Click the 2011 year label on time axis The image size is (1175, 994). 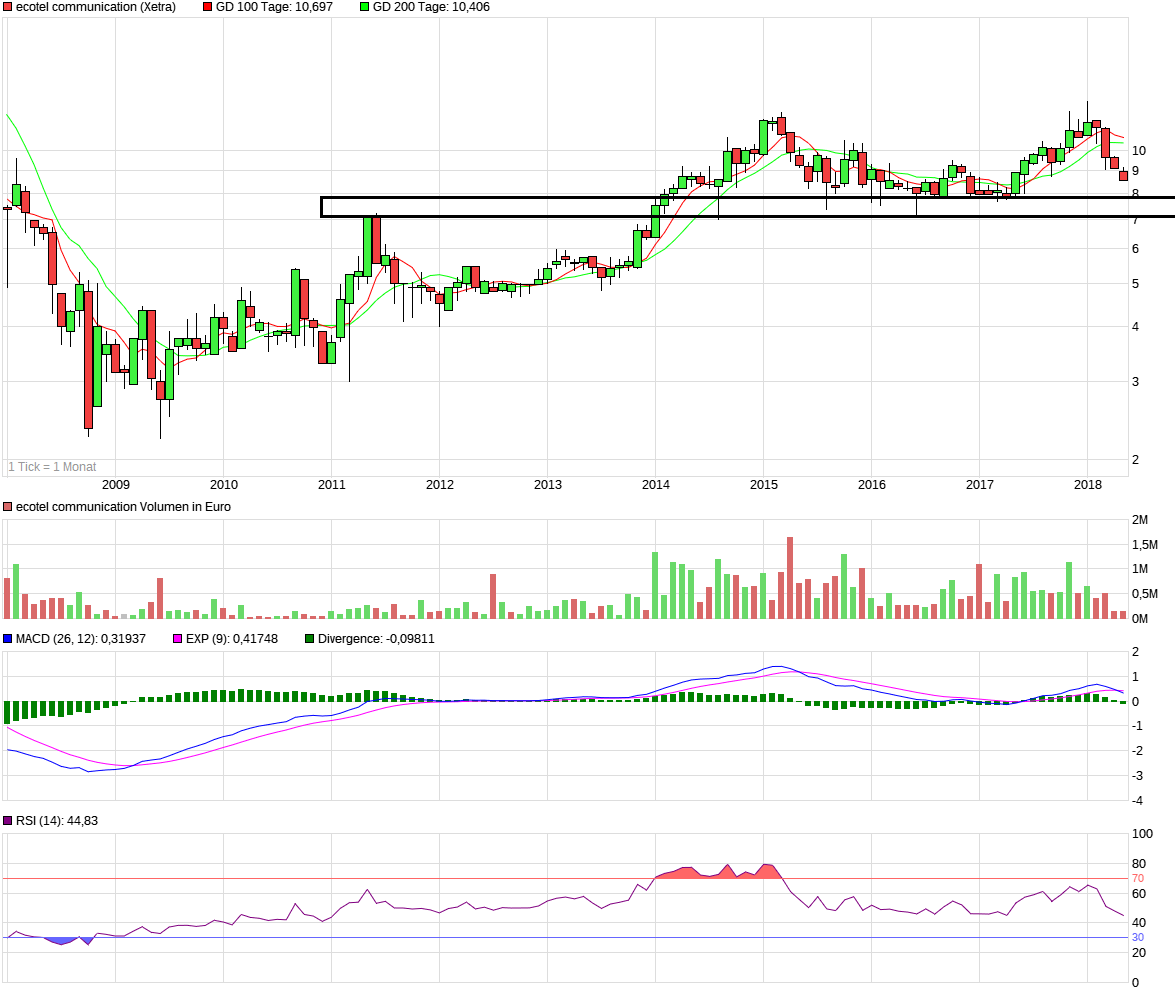(x=331, y=484)
